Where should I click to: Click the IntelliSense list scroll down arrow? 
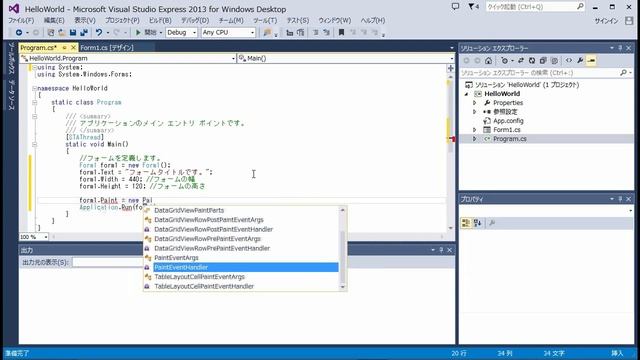click(x=342, y=287)
